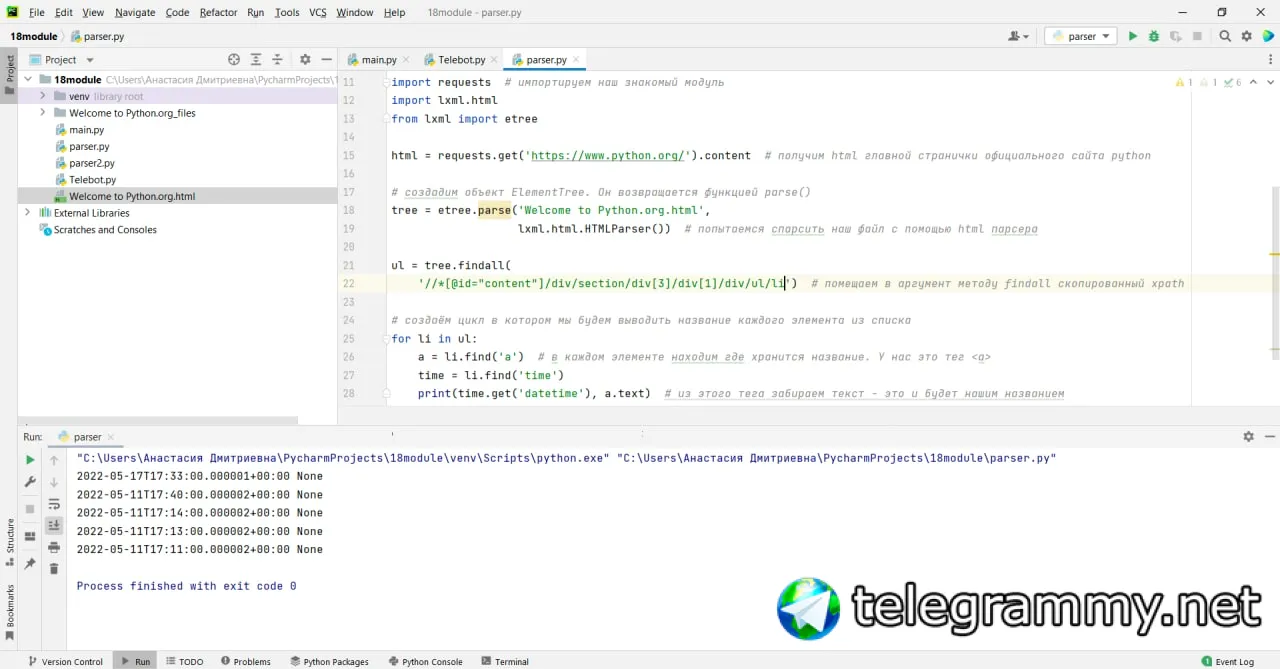
Task: Open the JetBrains Space colorful icon
Action: pyautogui.click(x=1268, y=36)
